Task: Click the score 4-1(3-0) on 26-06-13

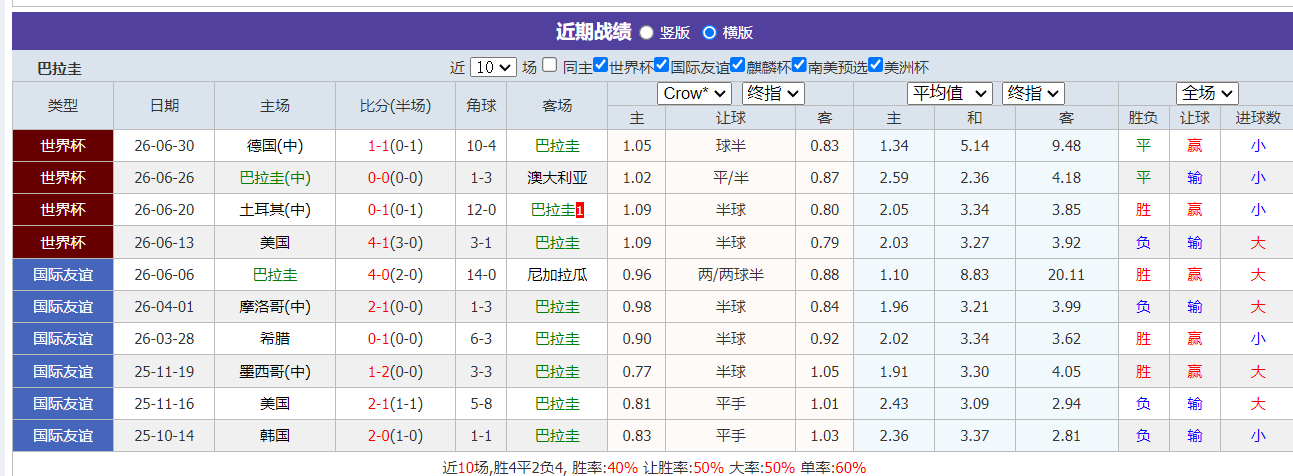Action: [x=396, y=242]
